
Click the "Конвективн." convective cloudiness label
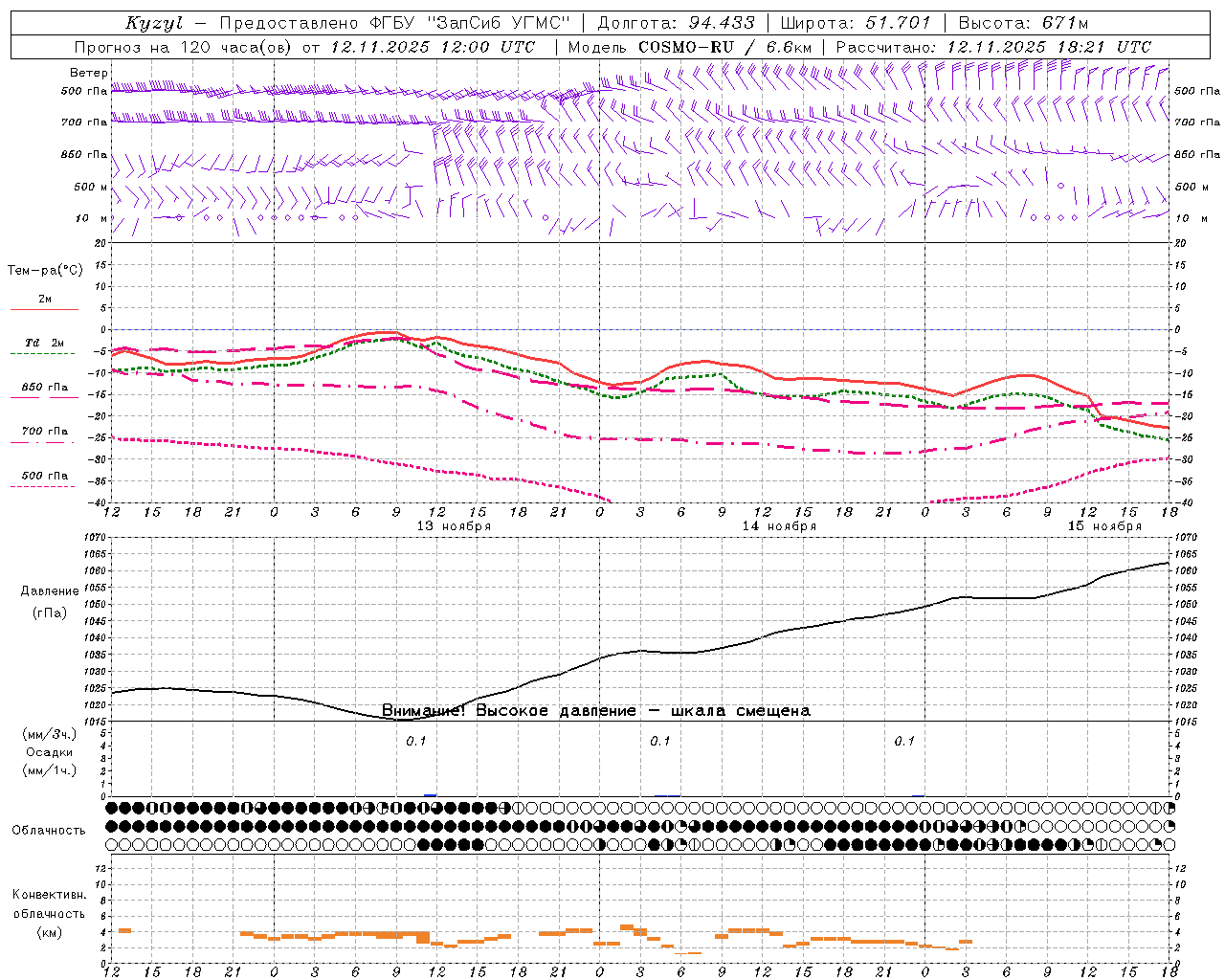[x=49, y=895]
